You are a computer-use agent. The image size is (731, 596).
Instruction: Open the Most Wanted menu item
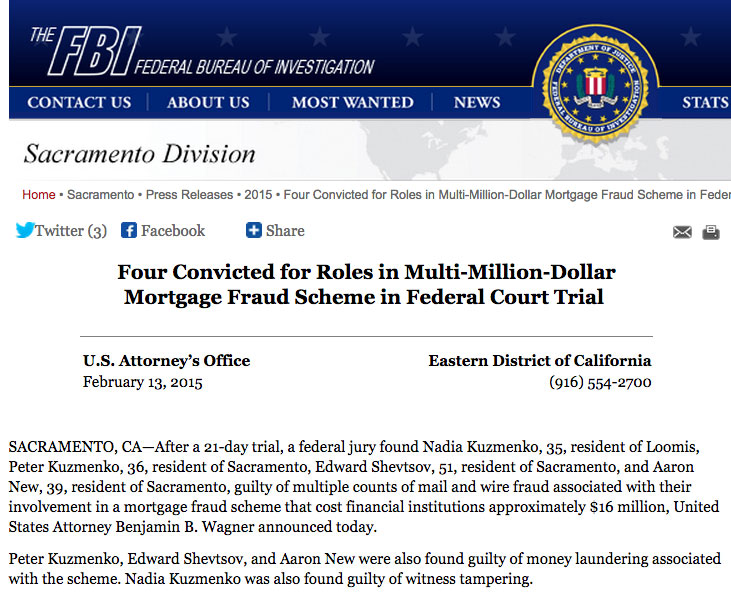click(352, 102)
